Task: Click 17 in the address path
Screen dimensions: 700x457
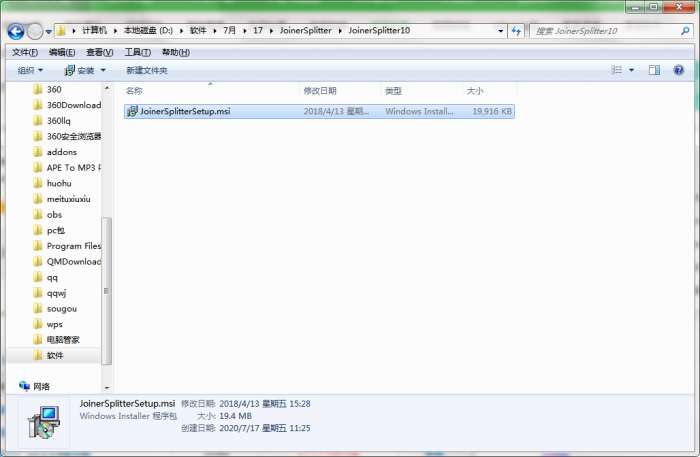Action: (x=258, y=30)
